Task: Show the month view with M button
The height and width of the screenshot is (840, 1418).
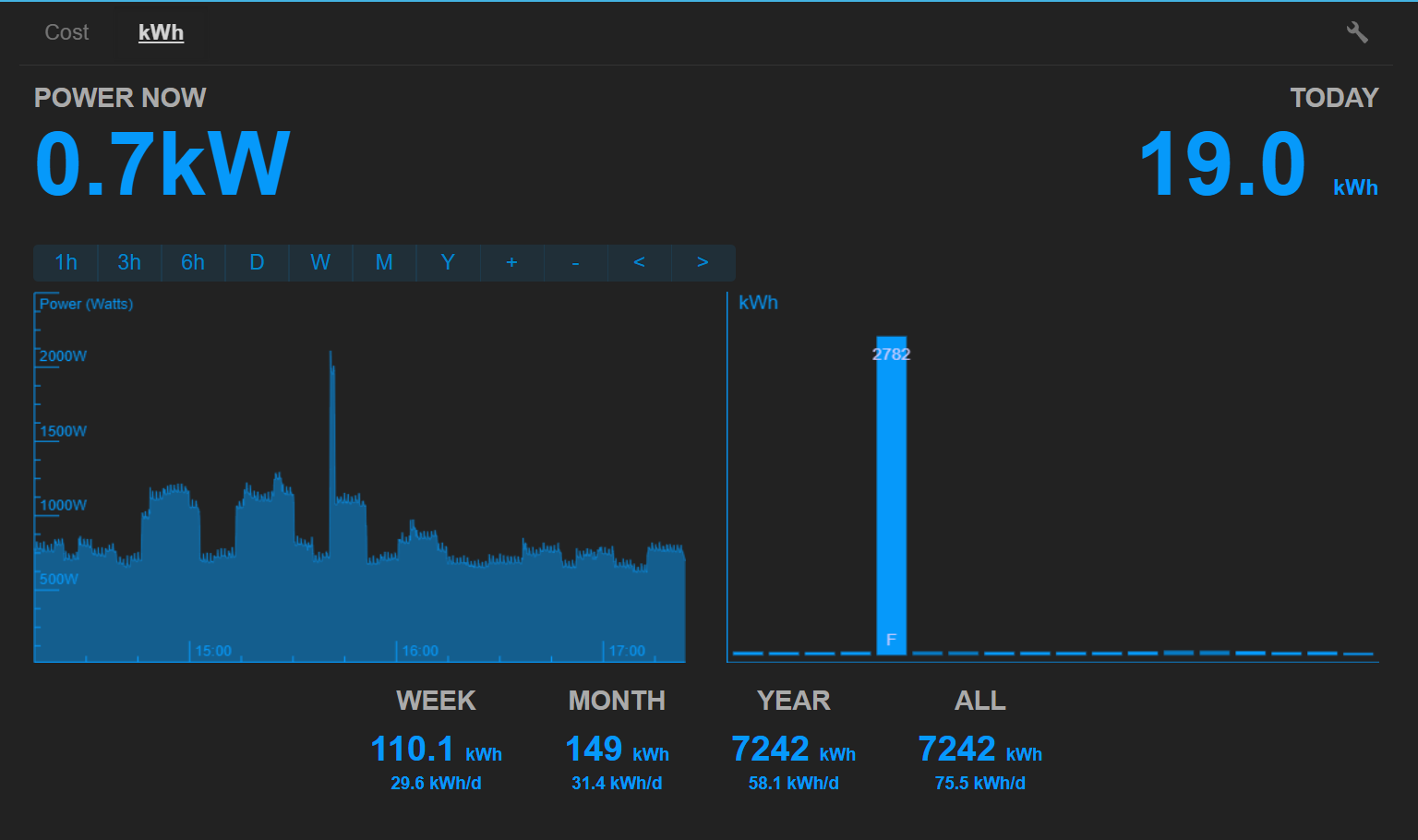Action: tap(384, 262)
